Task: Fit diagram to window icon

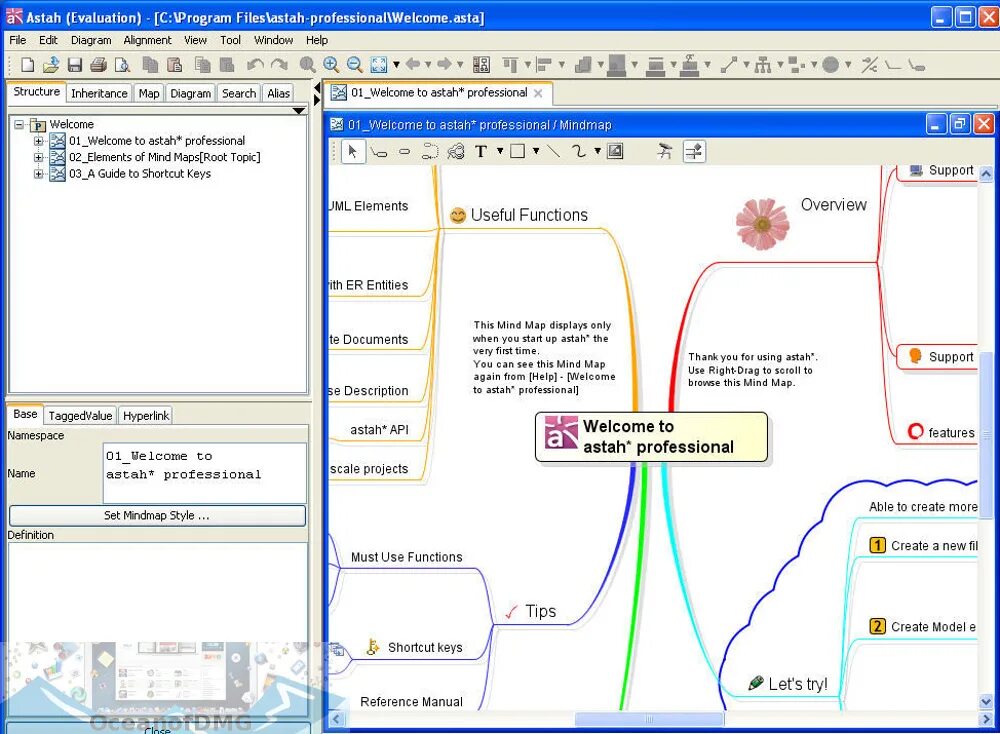Action: (x=379, y=64)
